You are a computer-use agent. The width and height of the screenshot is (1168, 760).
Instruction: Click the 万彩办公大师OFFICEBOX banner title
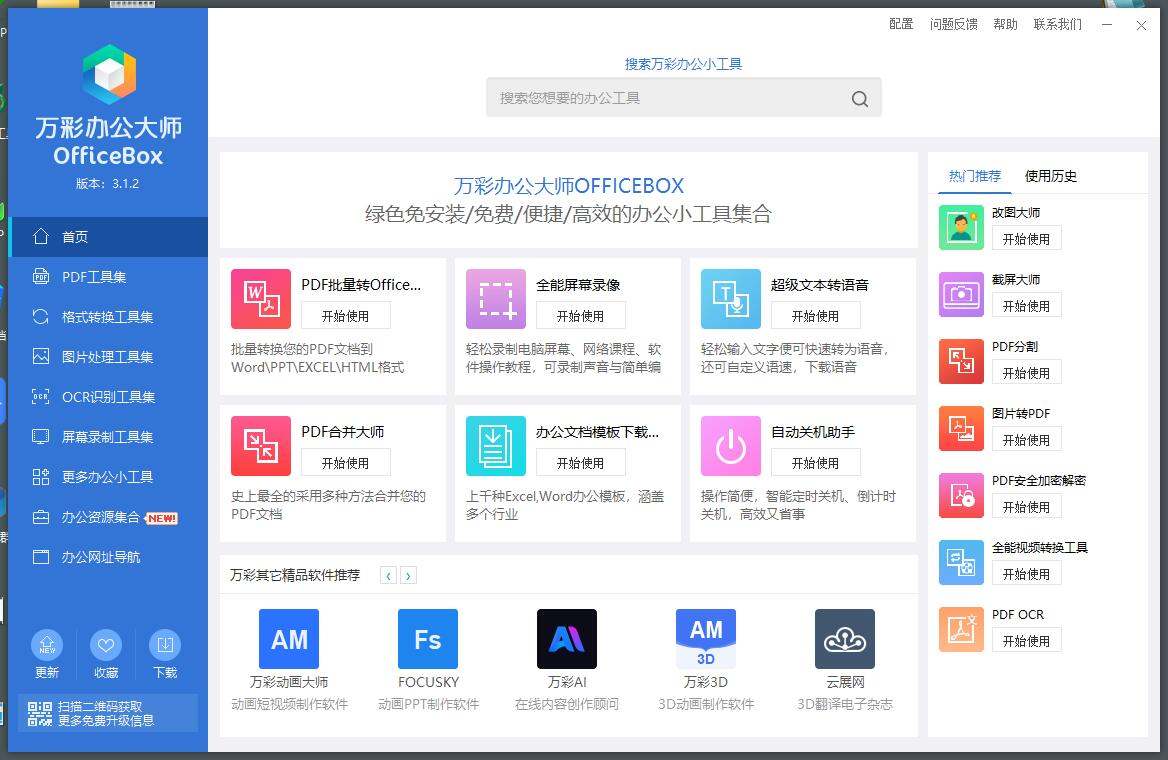569,186
